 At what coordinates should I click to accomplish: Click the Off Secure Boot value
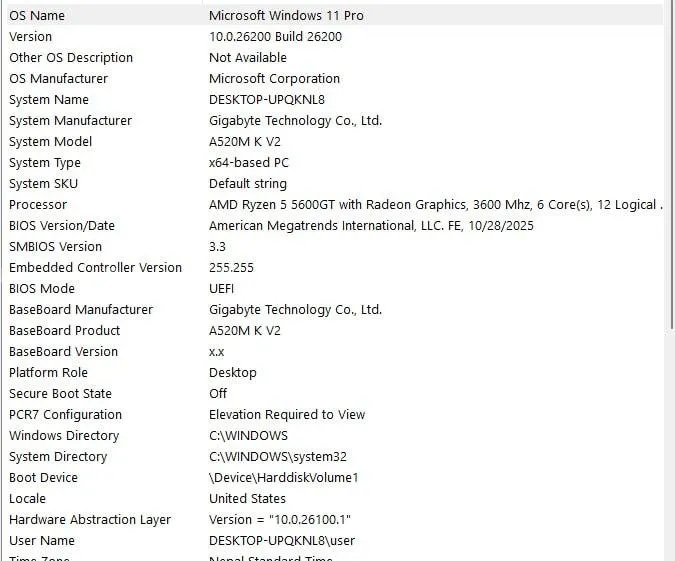[x=218, y=394]
